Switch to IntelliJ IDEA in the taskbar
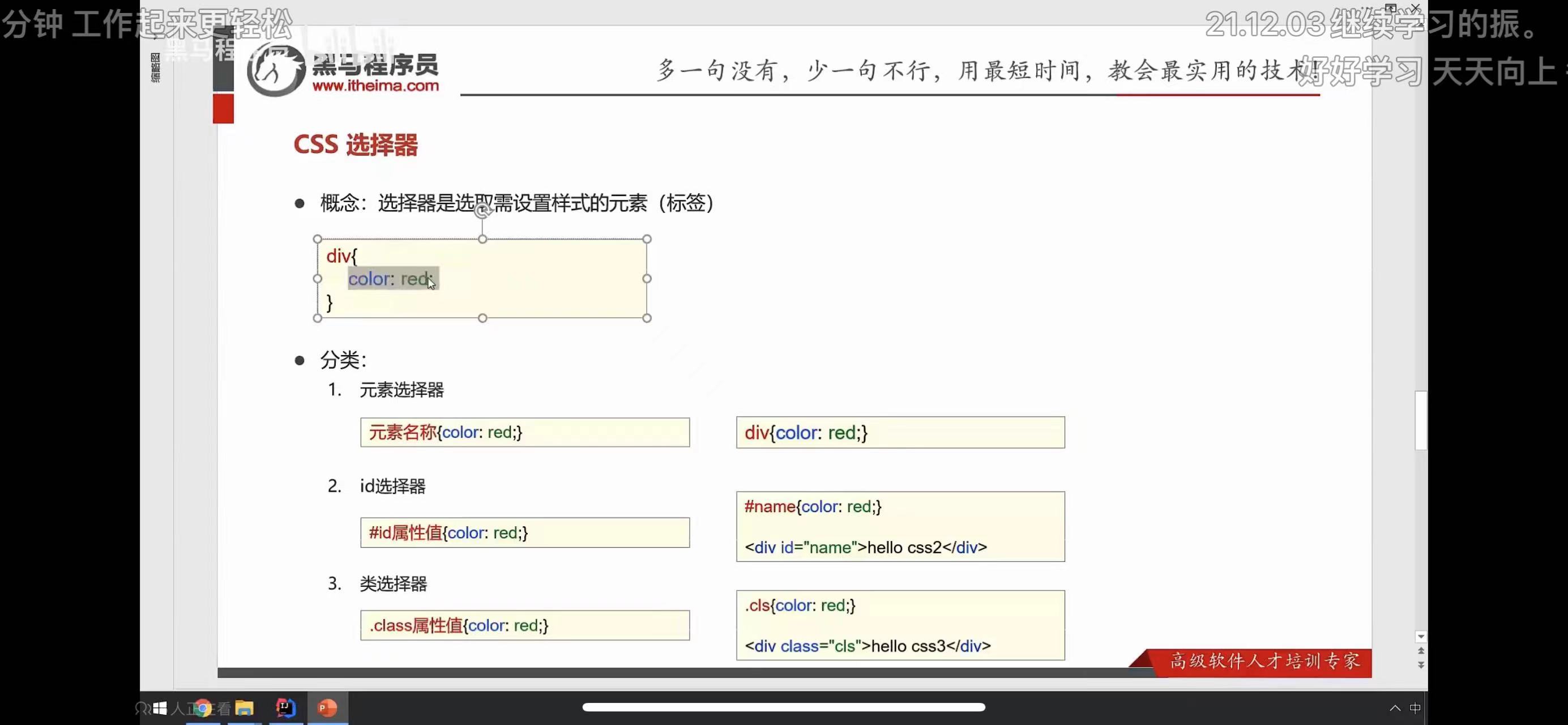This screenshot has height=725, width=1568. 285,708
